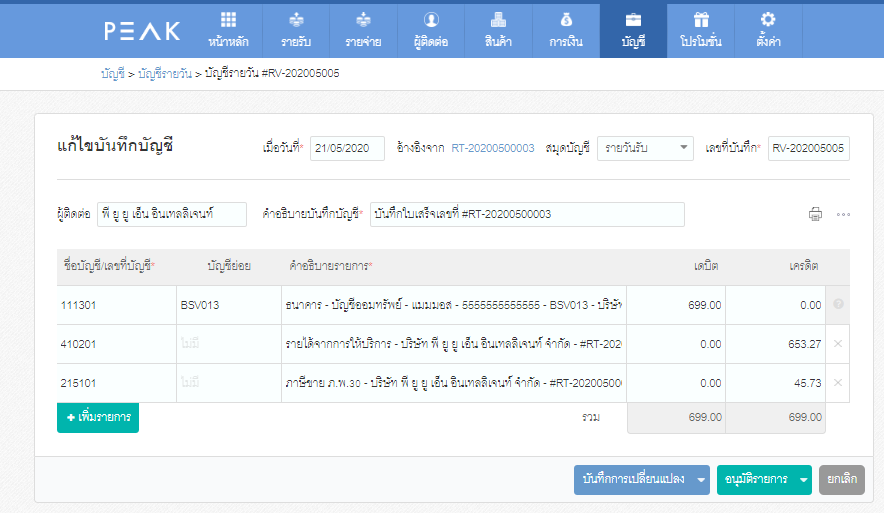Viewport: 884px width, 513px height.
Task: Click the เดบิต column header
Action: click(706, 266)
